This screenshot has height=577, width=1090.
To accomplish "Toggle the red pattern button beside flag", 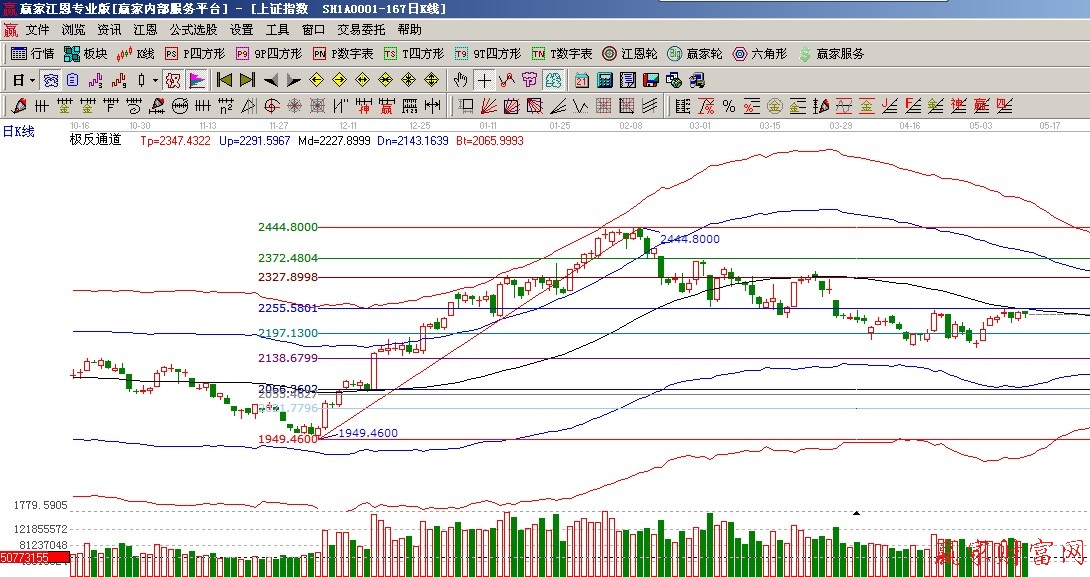I will (x=173, y=80).
